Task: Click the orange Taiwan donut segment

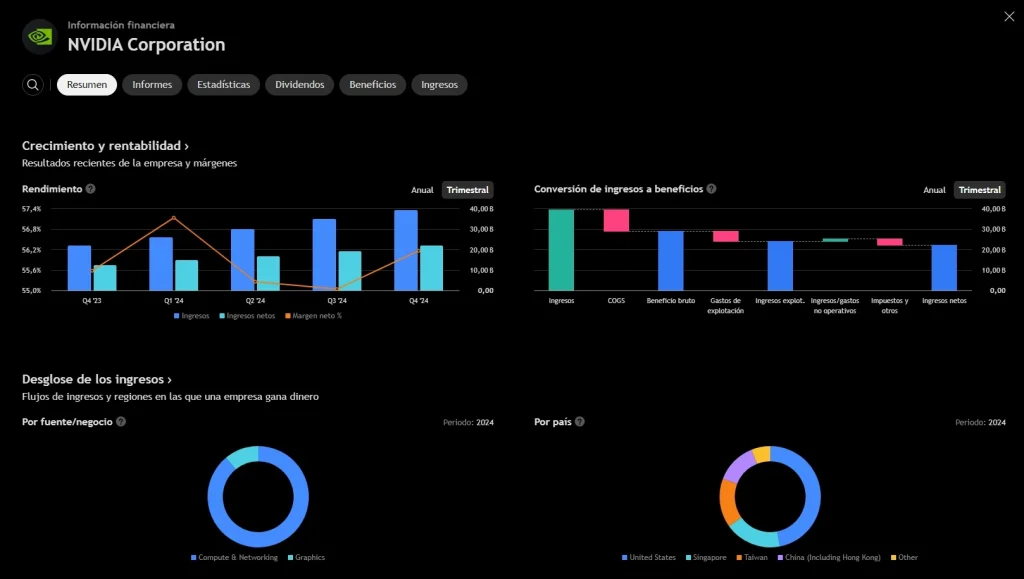Action: [x=728, y=501]
